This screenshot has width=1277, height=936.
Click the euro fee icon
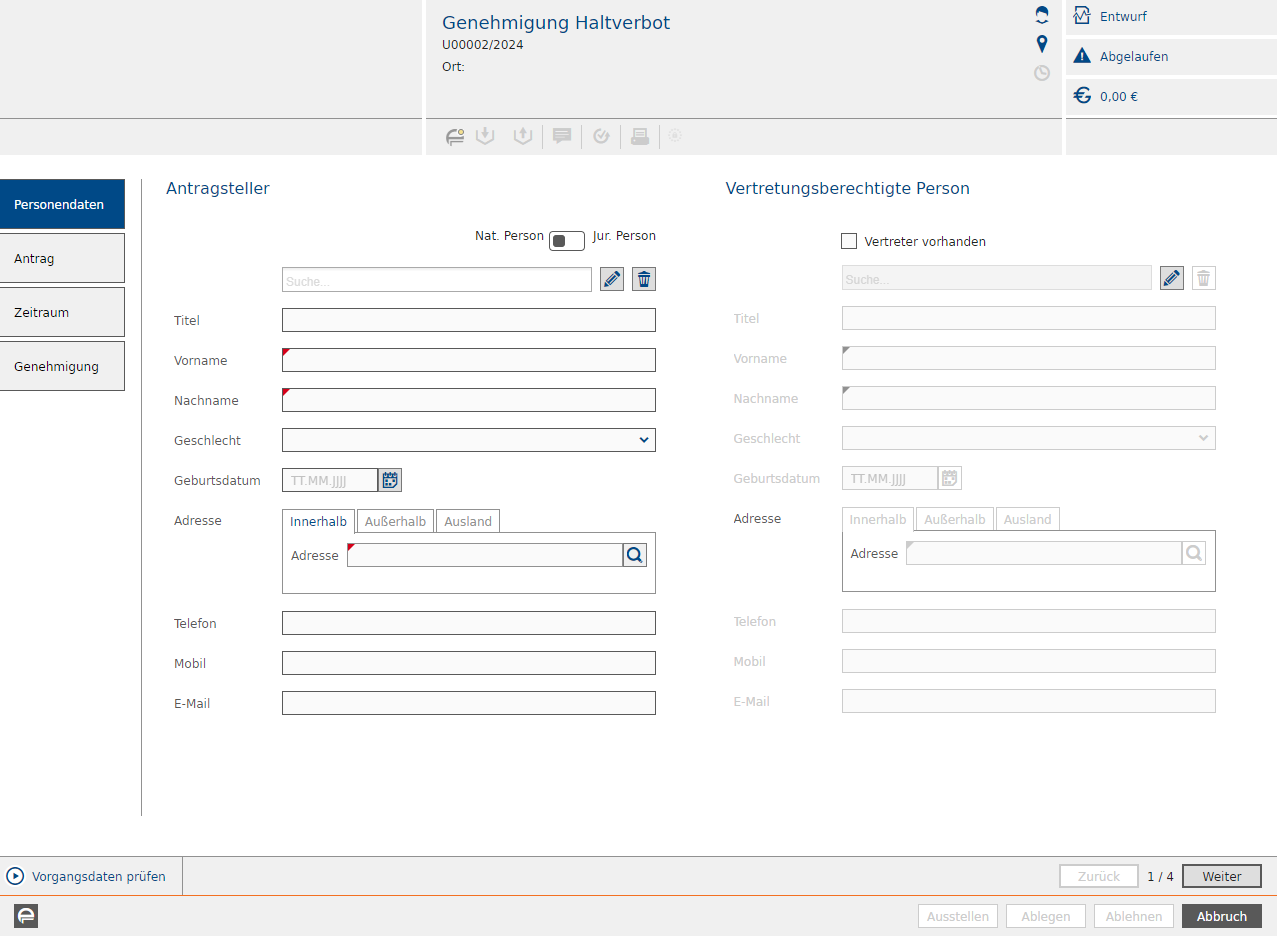[x=1082, y=96]
